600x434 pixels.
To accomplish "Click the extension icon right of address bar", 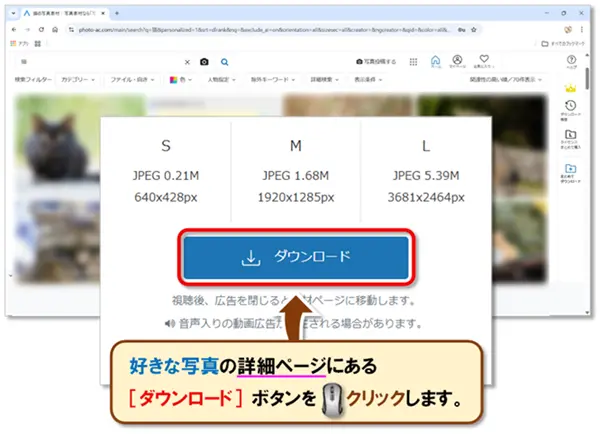I will tap(568, 29).
